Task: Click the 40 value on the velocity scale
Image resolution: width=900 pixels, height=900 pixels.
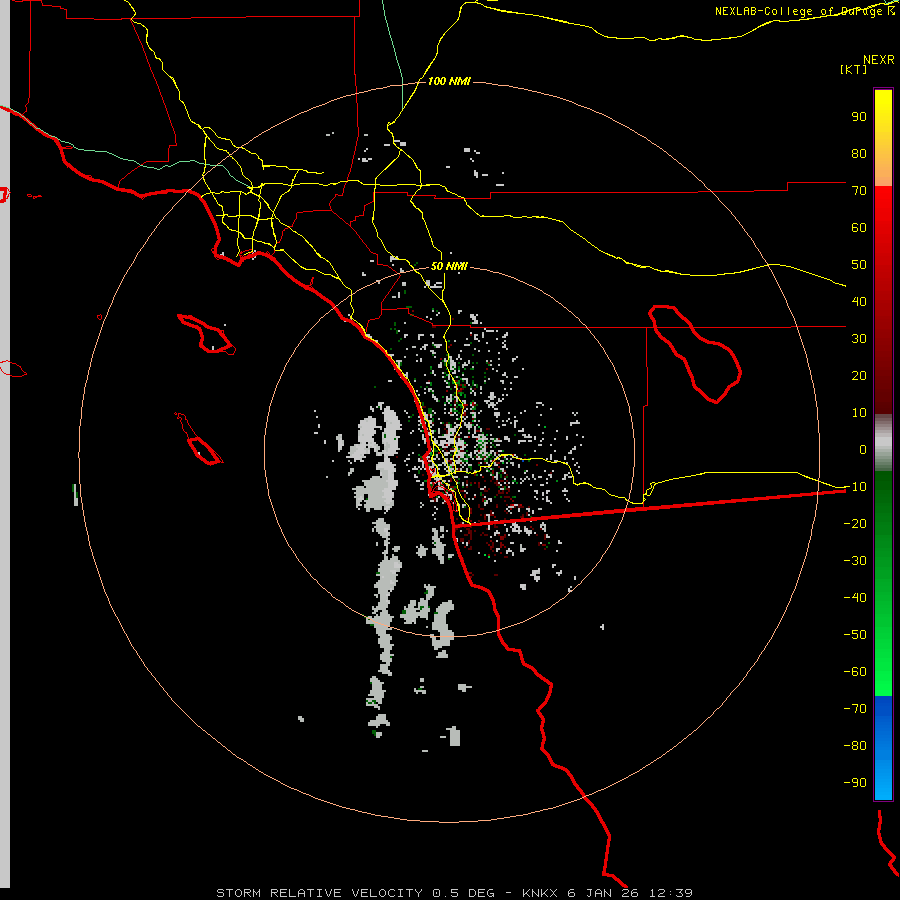Action: pyautogui.click(x=859, y=301)
